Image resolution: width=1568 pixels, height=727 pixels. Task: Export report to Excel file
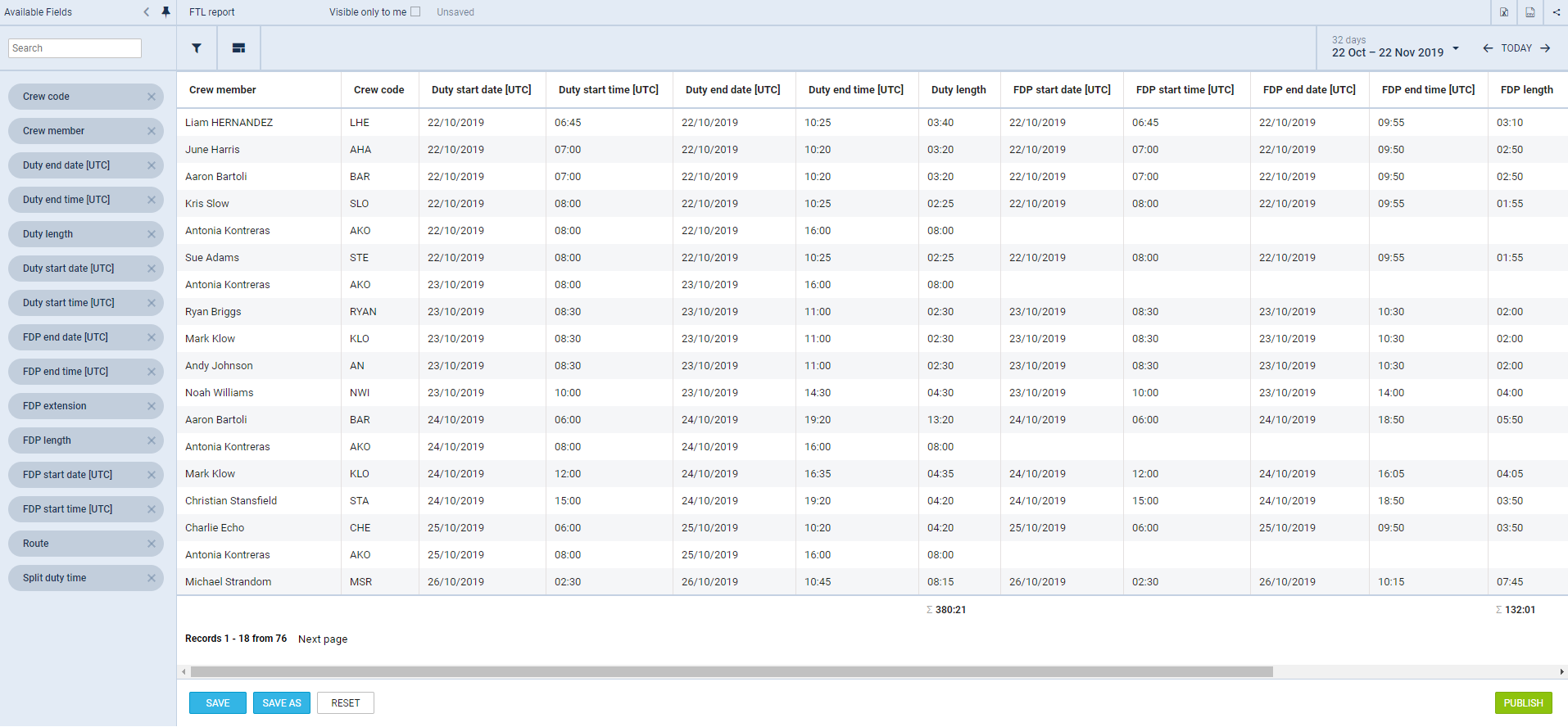(x=1504, y=12)
